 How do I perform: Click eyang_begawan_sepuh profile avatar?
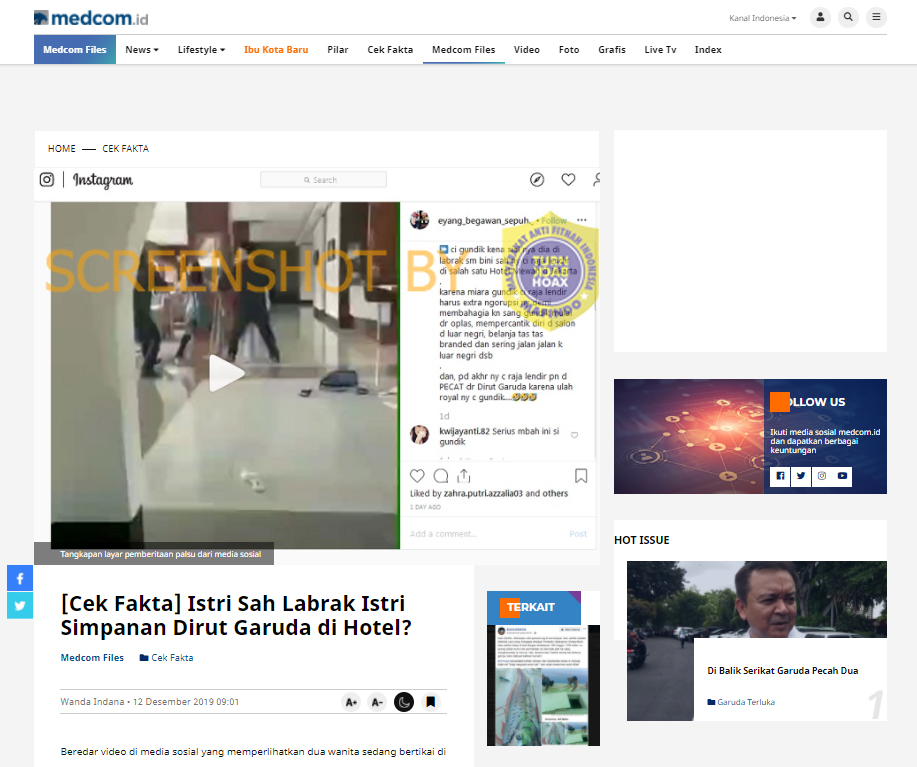coord(419,220)
